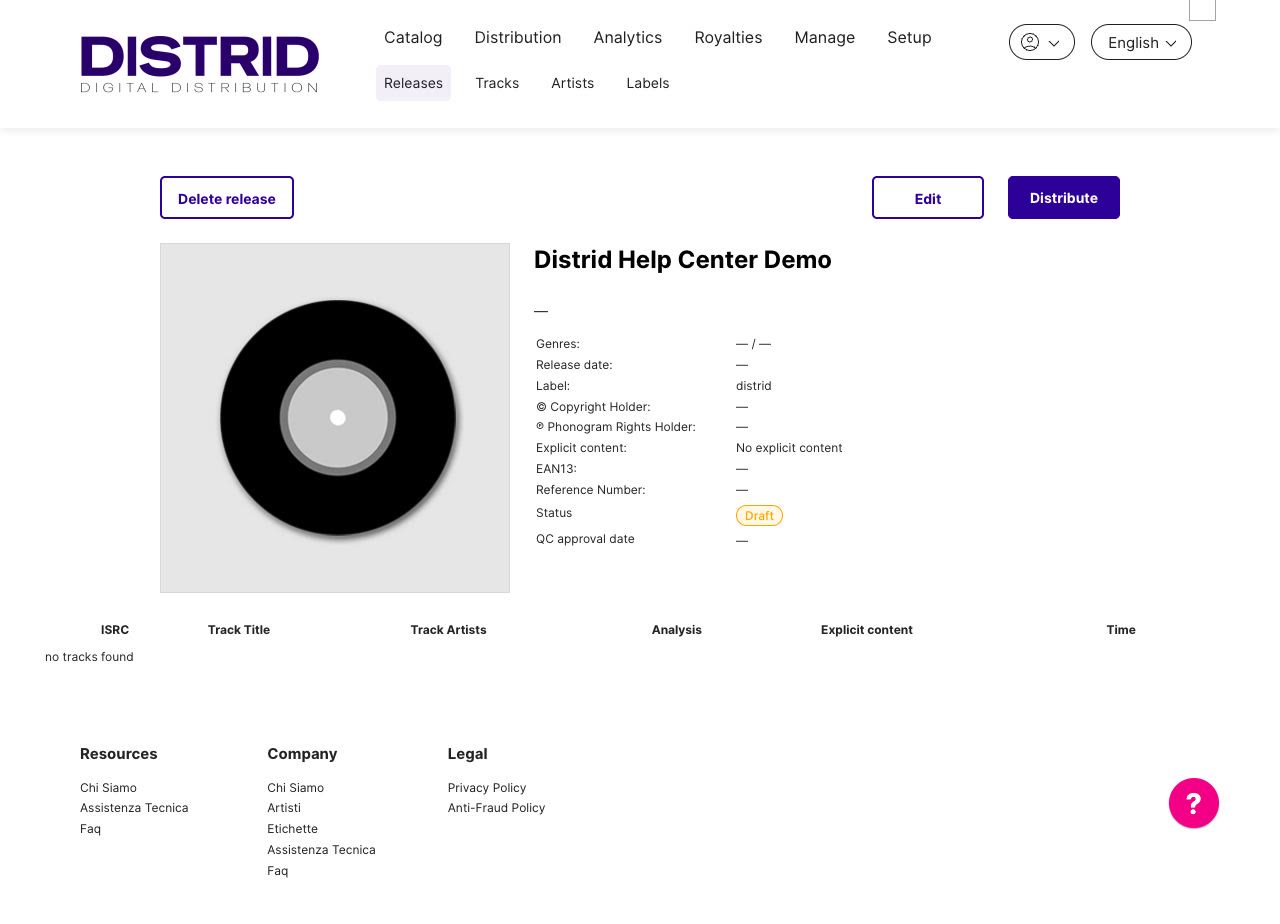Switch to the Tracks sub-tab
Image resolution: width=1280 pixels, height=924 pixels.
tap(497, 83)
